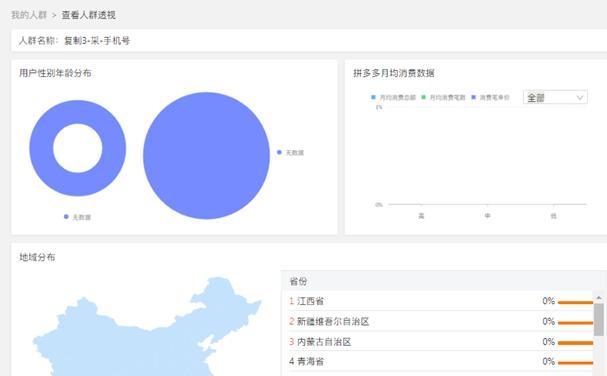Toggle blue legend square 月均消费总额
This screenshot has width=607, height=376.
[373, 97]
